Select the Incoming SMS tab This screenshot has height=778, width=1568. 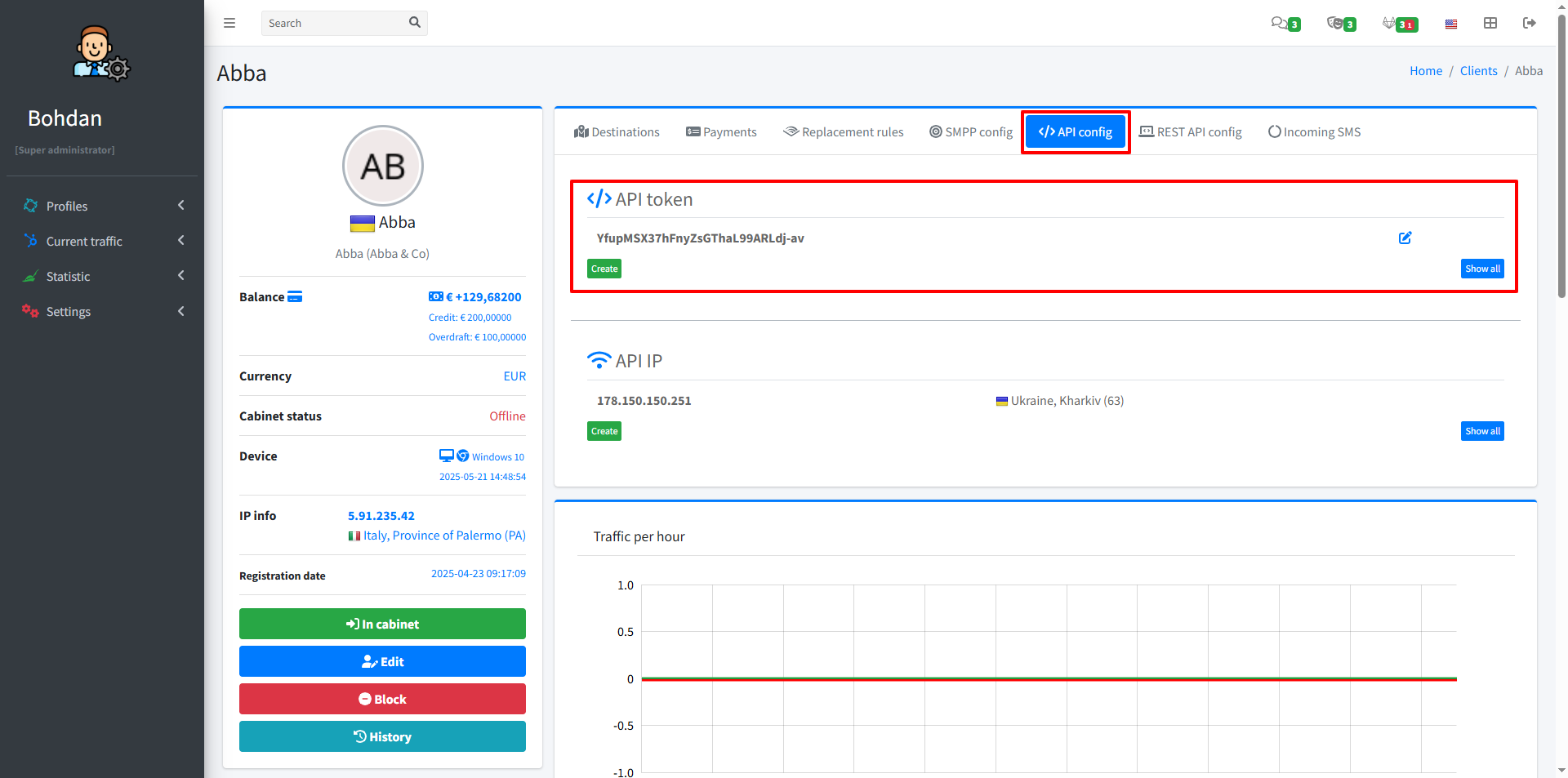point(1314,132)
